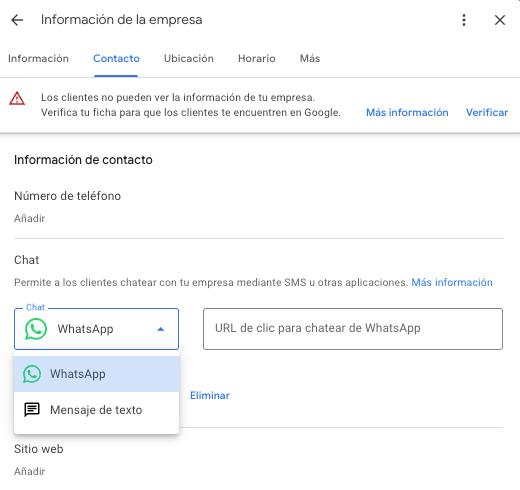Screen dimensions: 520x490
Task: Select the Contacto tab
Action: [116, 58]
